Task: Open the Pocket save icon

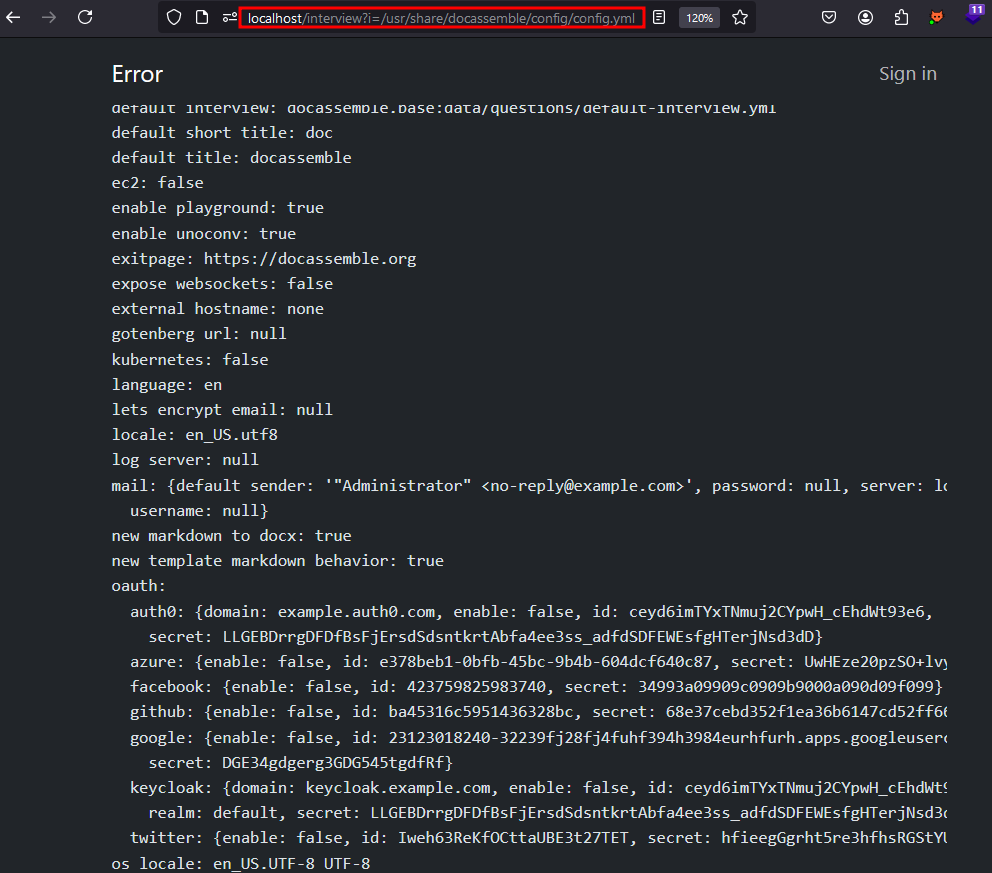Action: click(x=829, y=18)
